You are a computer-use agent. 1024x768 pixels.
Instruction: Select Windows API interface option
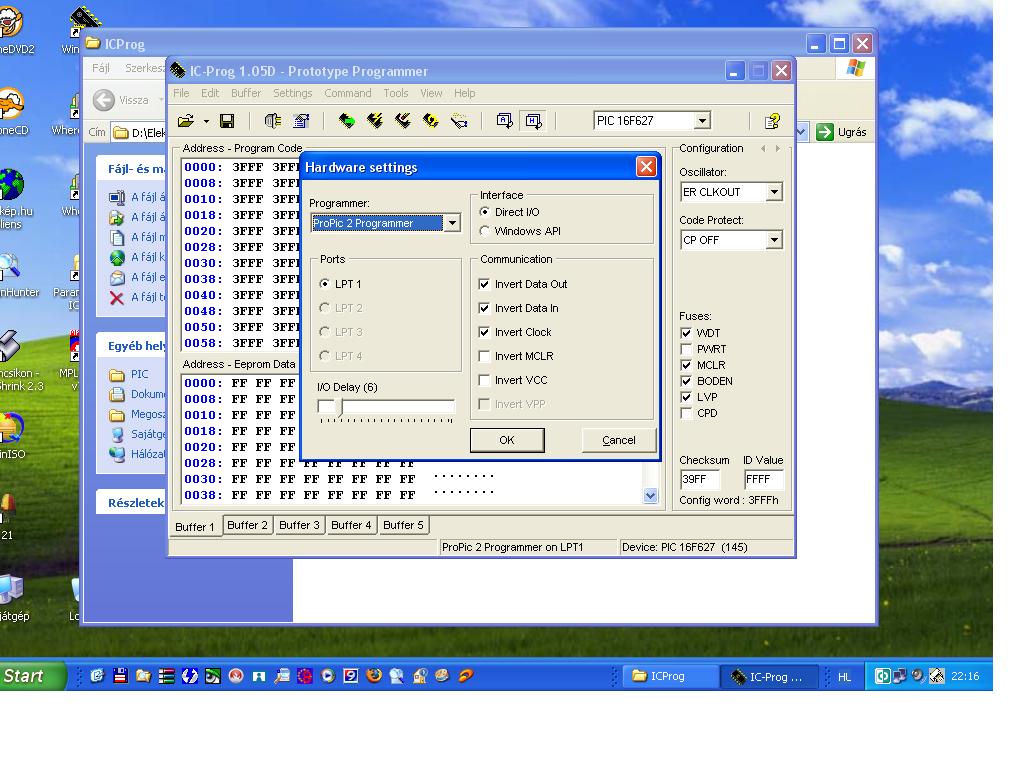click(484, 231)
